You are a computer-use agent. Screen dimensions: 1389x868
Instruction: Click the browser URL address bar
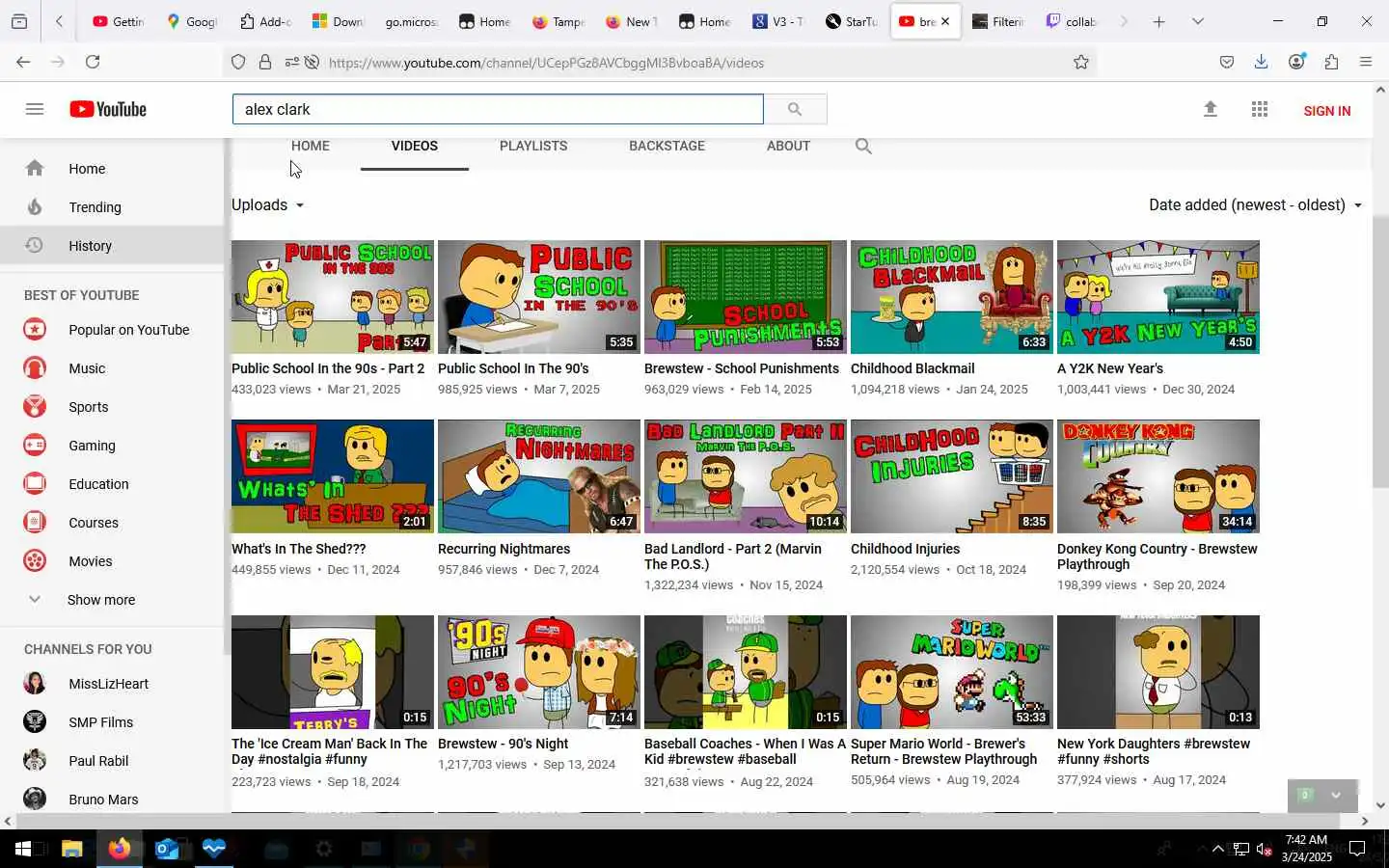(x=694, y=63)
